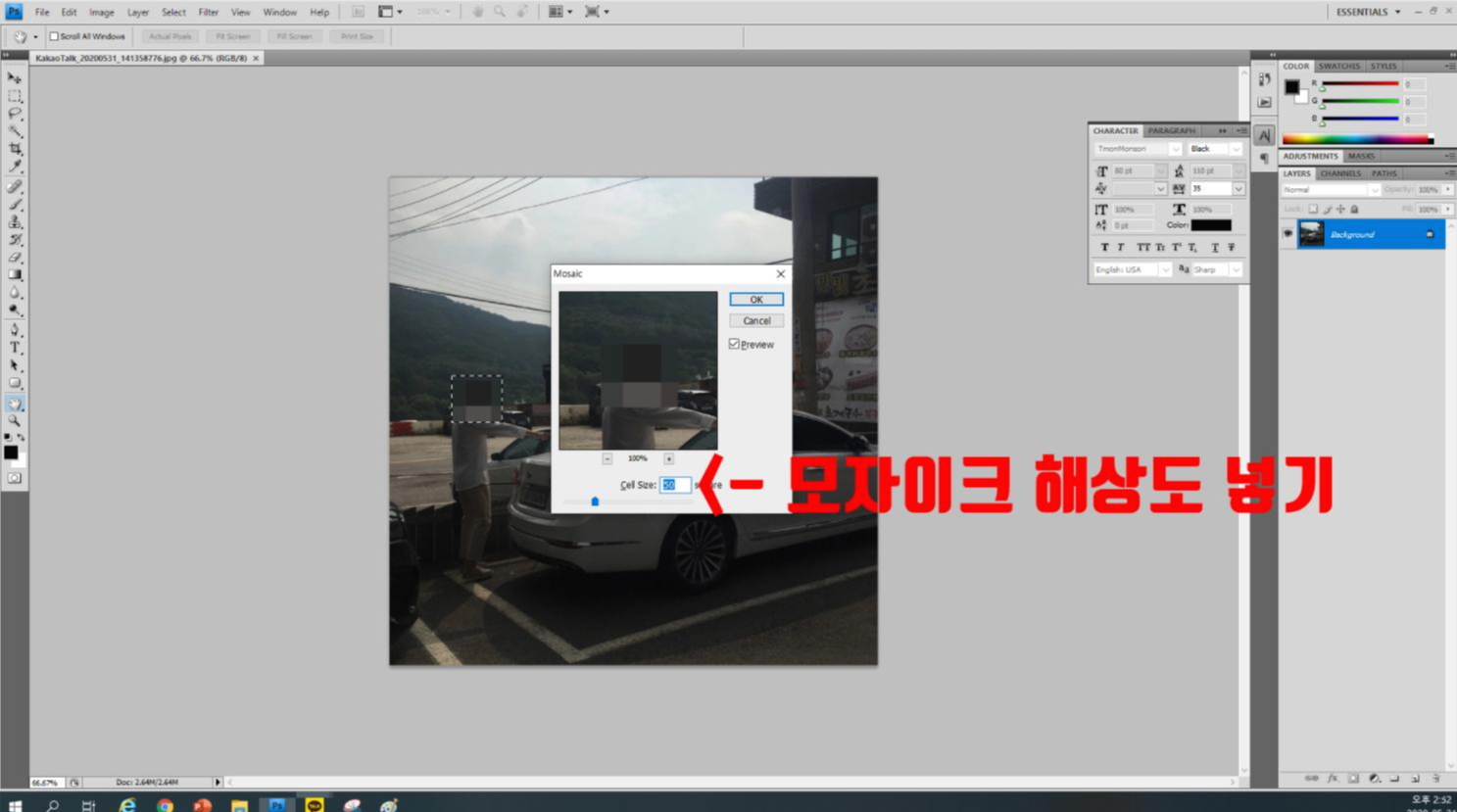The image size is (1457, 812).
Task: Select the Crop tool
Action: 15,149
